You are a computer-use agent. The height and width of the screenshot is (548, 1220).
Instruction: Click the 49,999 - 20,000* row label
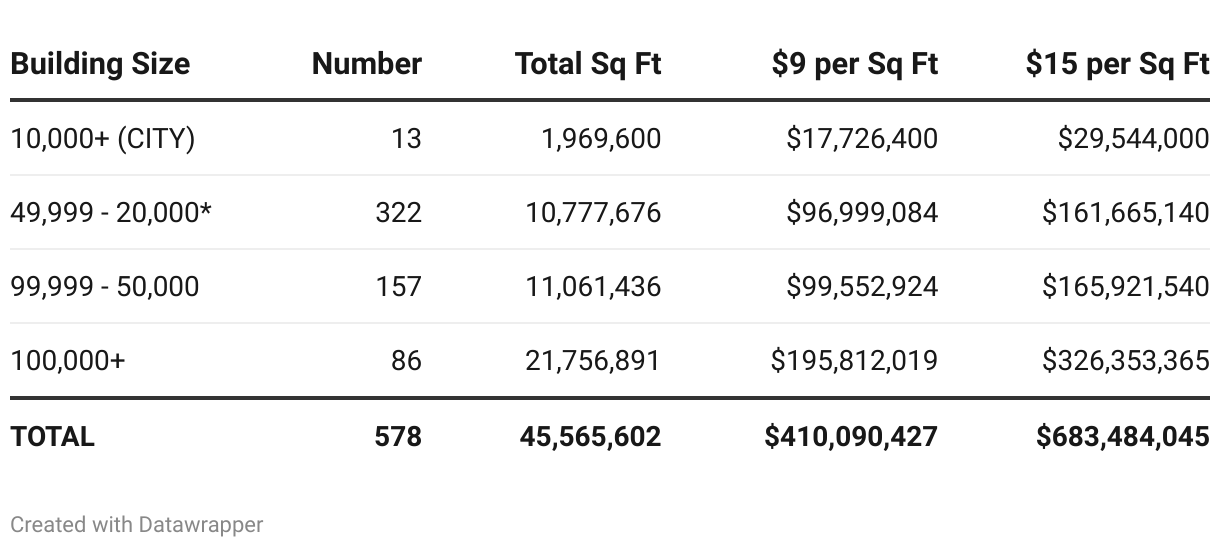point(111,212)
